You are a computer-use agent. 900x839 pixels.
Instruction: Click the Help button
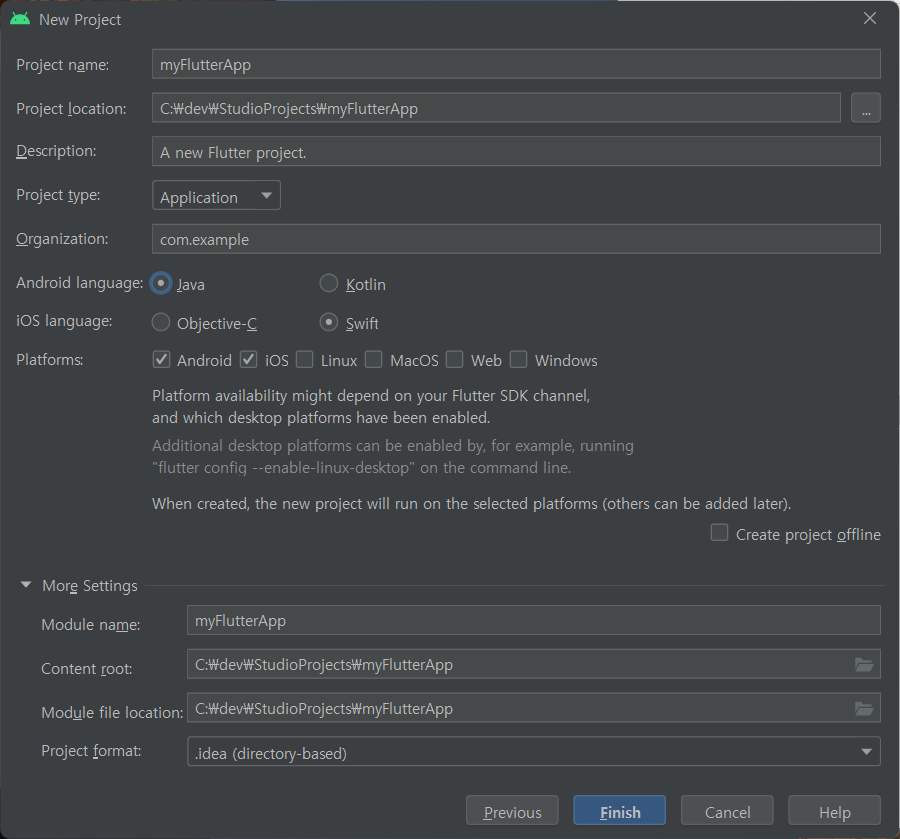835,810
